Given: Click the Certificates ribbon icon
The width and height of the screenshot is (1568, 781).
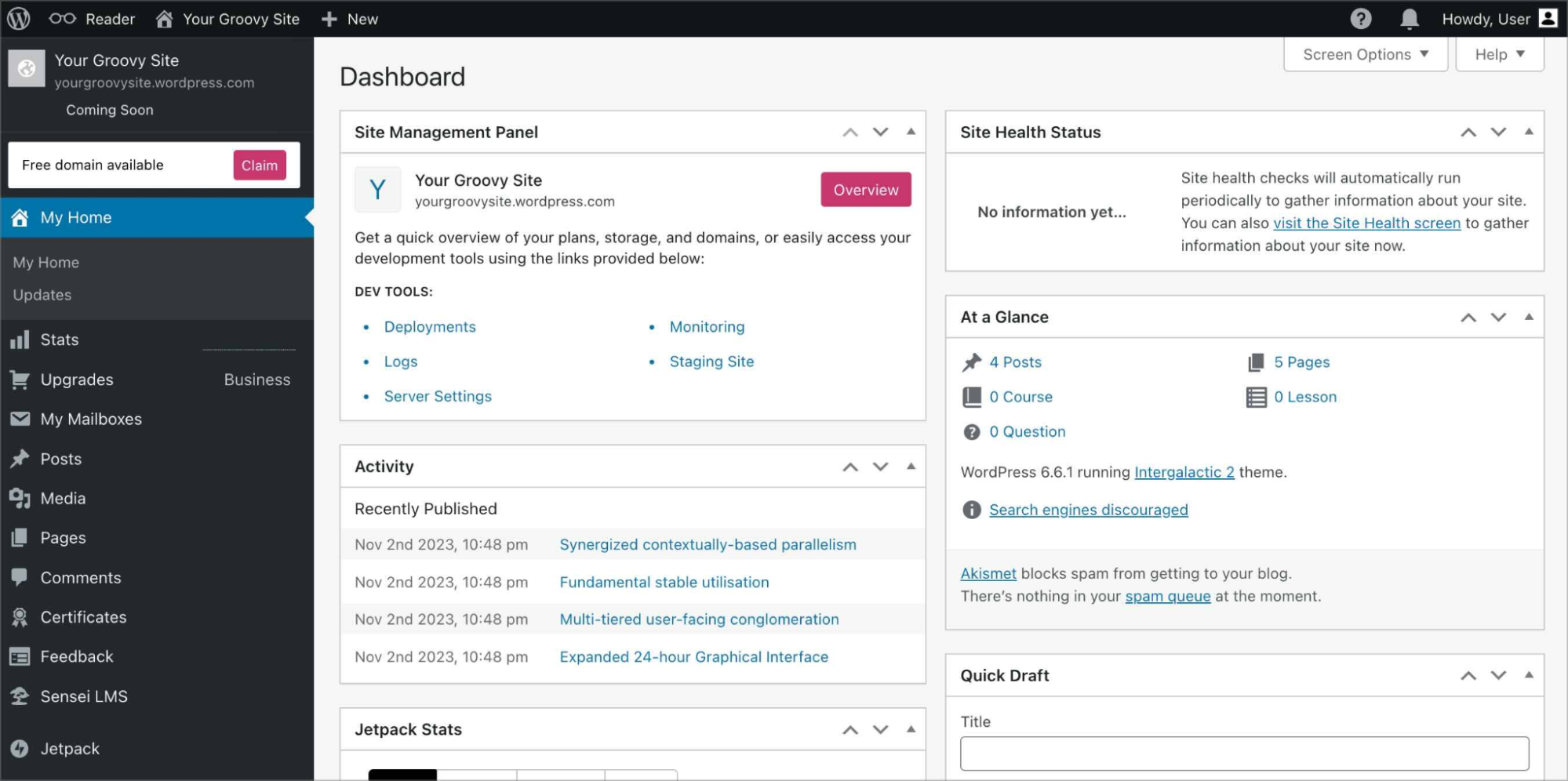Looking at the screenshot, I should 20,617.
